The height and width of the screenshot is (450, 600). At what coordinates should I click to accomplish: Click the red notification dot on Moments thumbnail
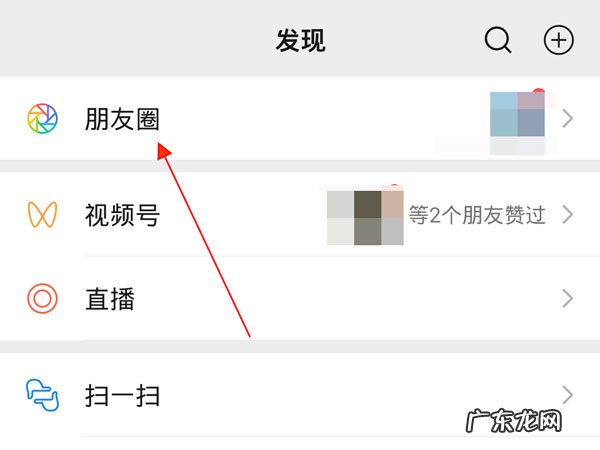539,92
